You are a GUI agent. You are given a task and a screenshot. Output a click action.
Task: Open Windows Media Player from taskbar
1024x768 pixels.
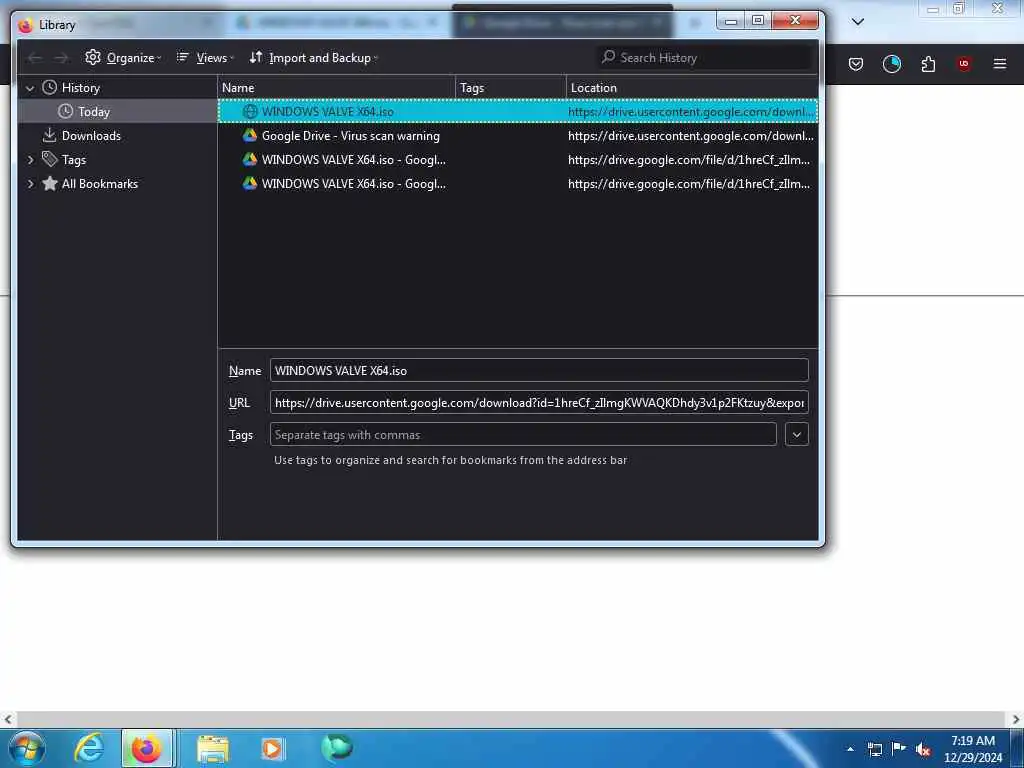click(x=272, y=749)
